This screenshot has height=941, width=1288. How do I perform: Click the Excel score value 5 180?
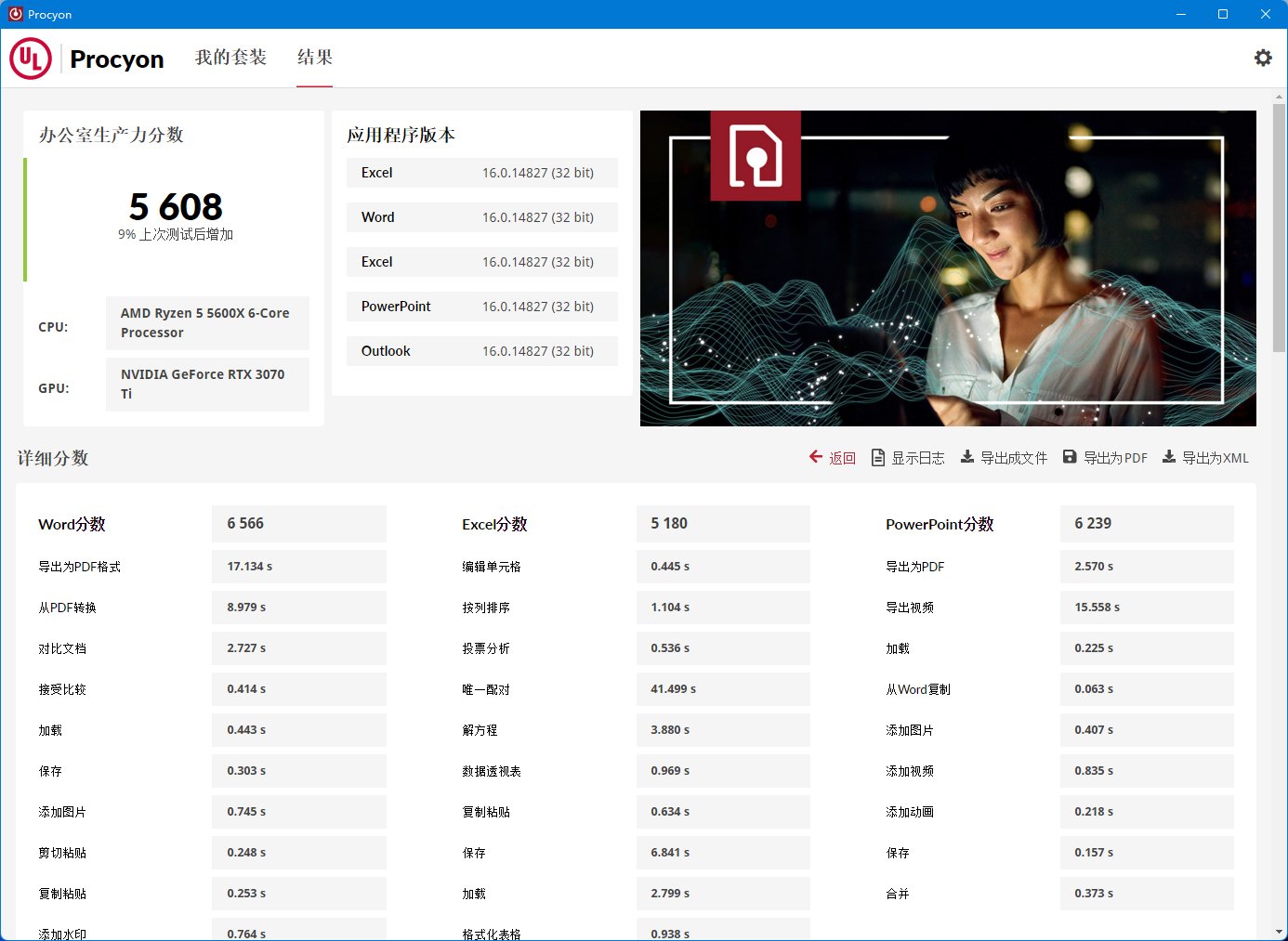point(723,524)
